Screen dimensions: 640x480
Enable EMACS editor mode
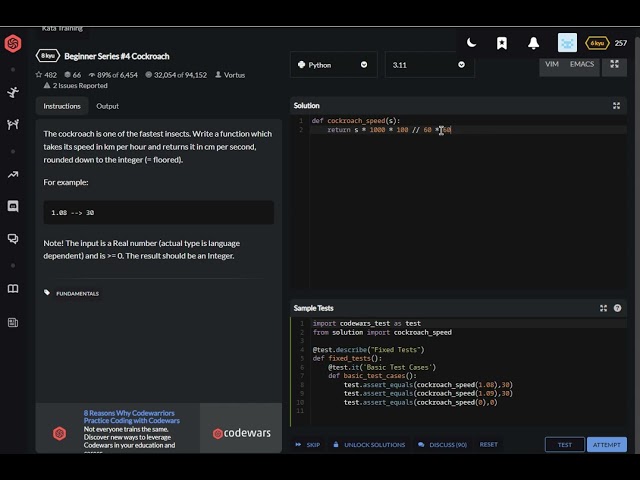(x=582, y=64)
